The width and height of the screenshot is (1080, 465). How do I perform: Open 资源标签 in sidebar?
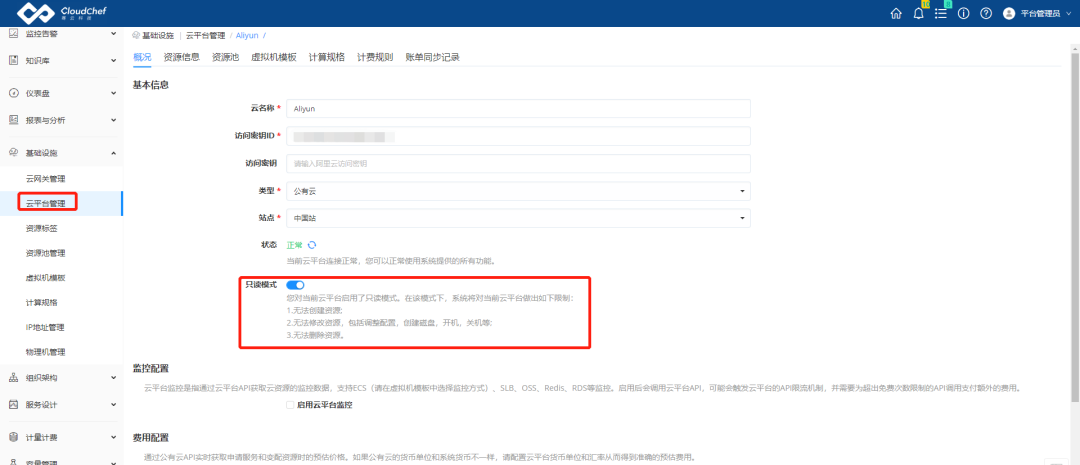tap(41, 228)
